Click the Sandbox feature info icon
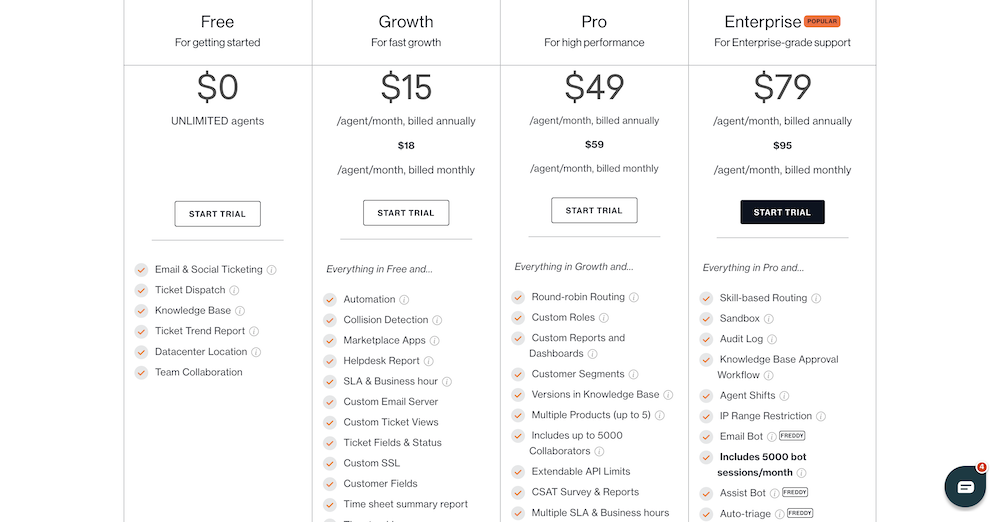 tap(768, 318)
